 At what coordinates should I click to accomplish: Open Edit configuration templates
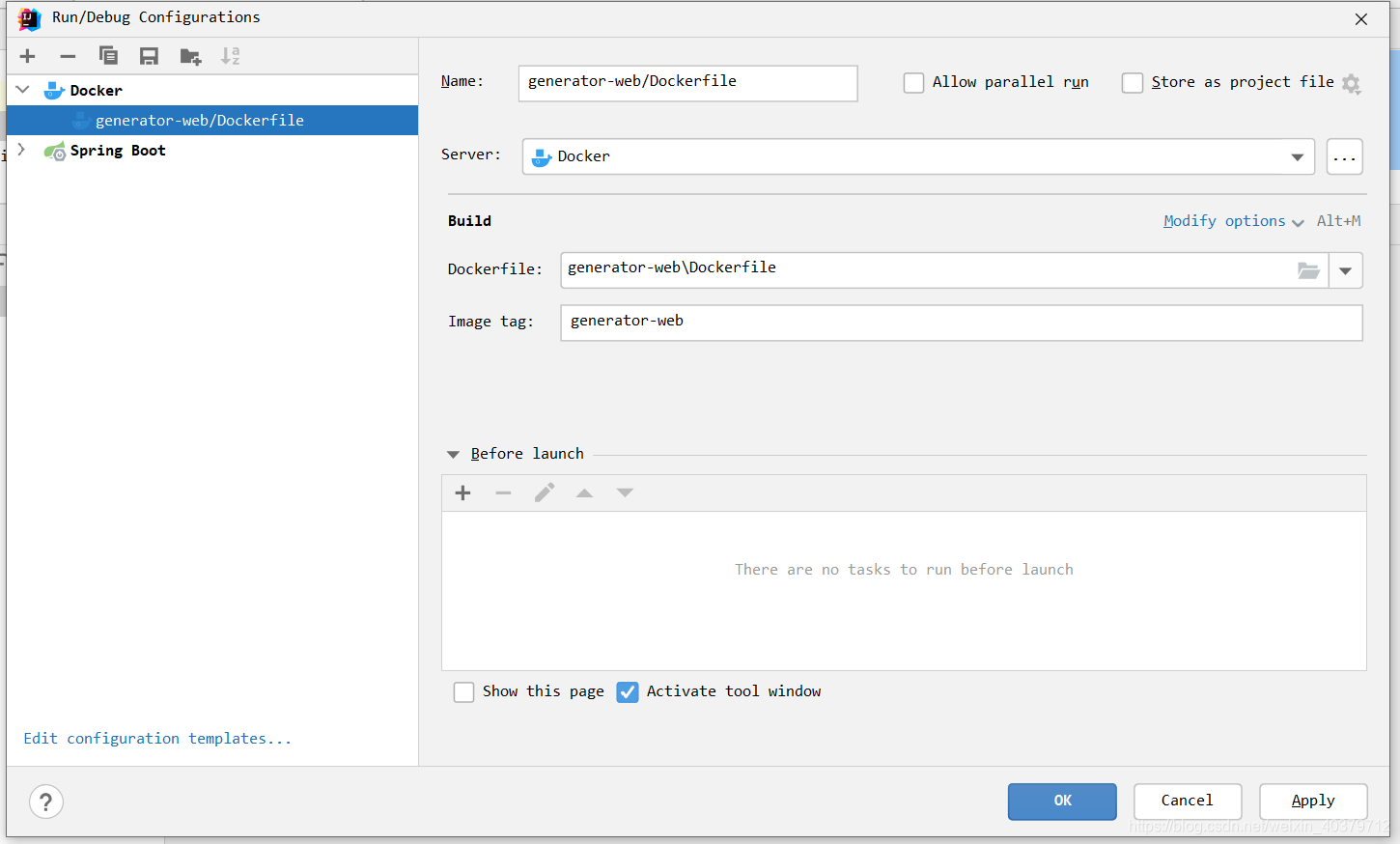[x=157, y=739]
